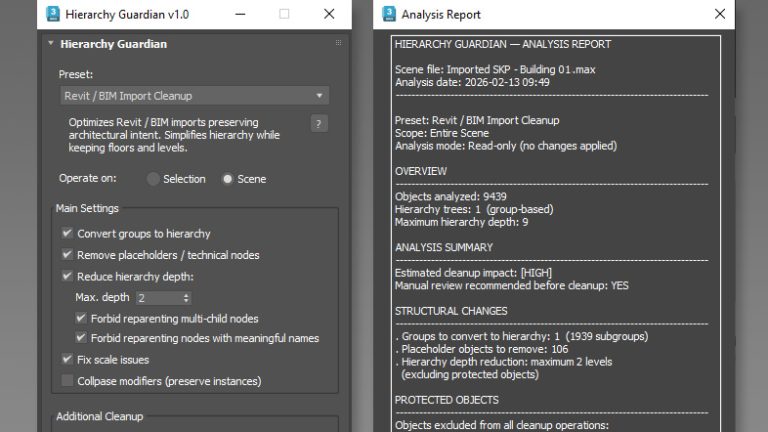768x432 pixels.
Task: Click the rollout grip dots icon
Action: pyautogui.click(x=338, y=43)
